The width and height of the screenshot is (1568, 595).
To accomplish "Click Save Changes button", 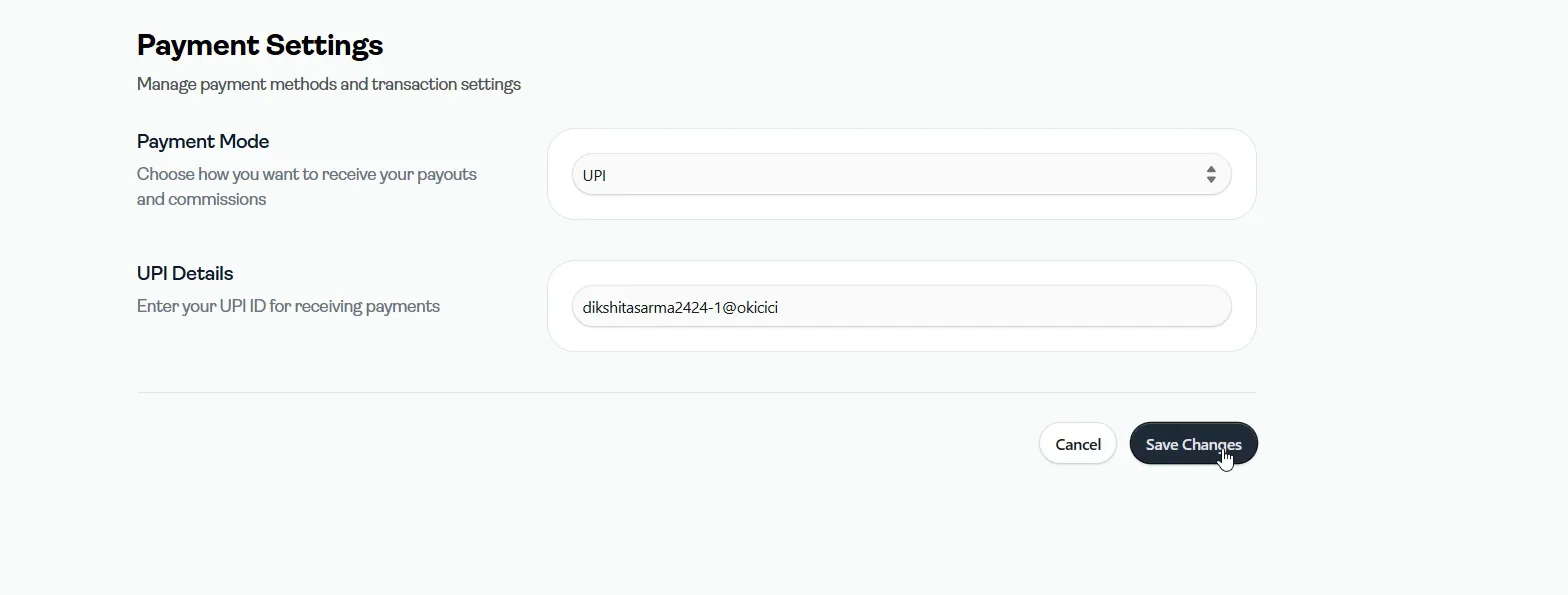I will click(x=1193, y=444).
